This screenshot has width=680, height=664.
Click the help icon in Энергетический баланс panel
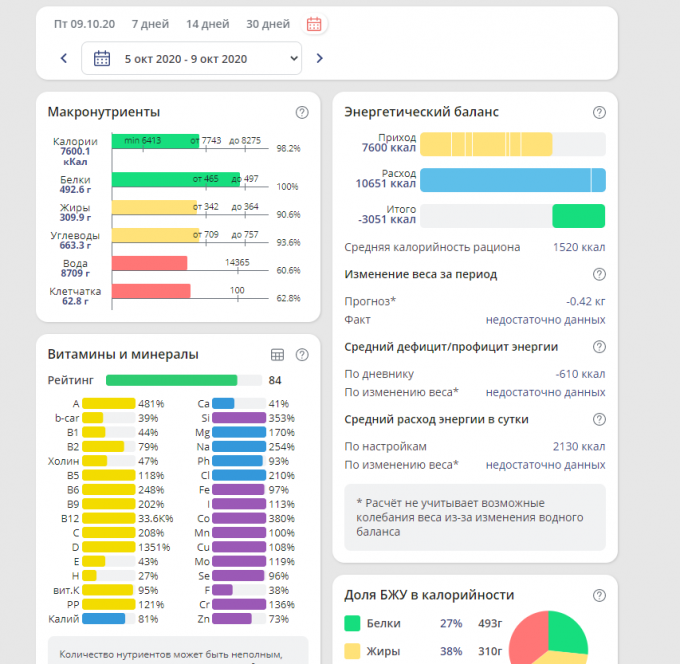(599, 113)
